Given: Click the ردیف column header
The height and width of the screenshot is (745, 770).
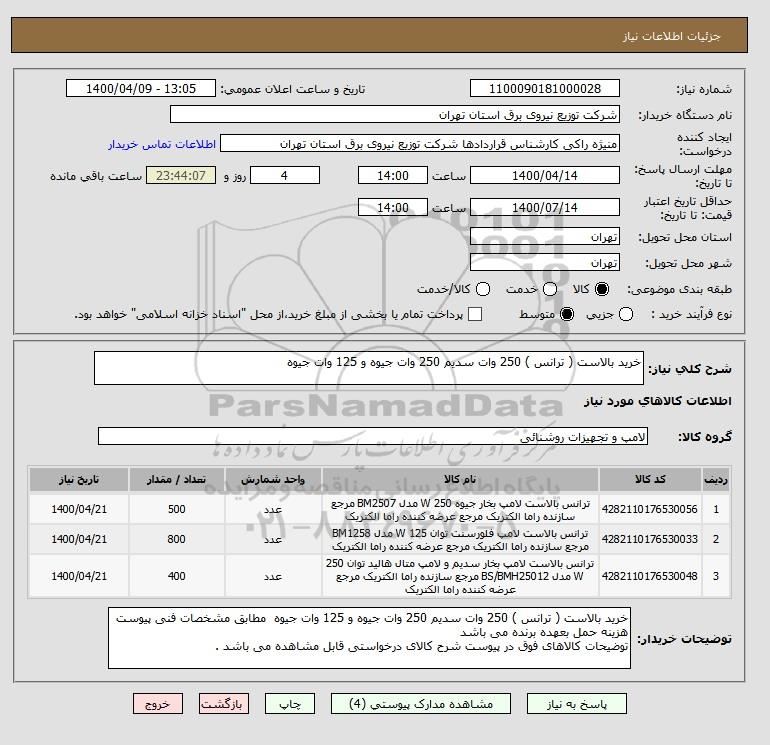Looking at the screenshot, I should click(716, 479).
